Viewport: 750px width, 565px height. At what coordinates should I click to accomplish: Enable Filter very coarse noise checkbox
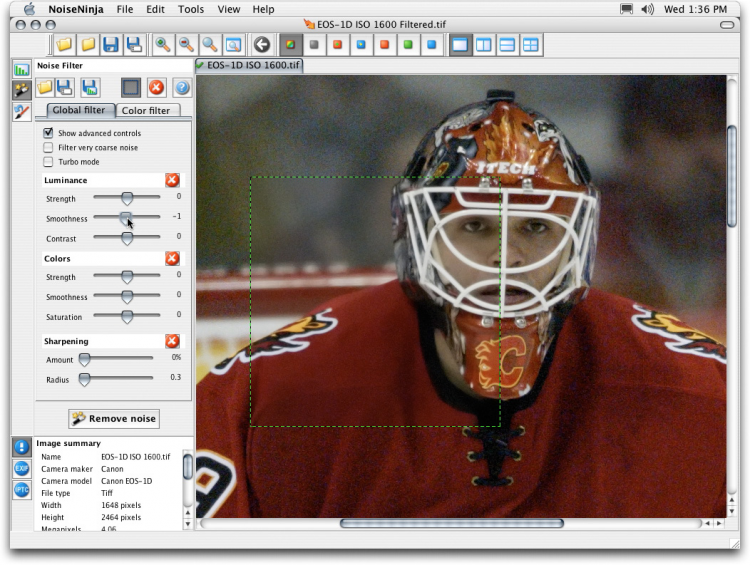point(48,147)
